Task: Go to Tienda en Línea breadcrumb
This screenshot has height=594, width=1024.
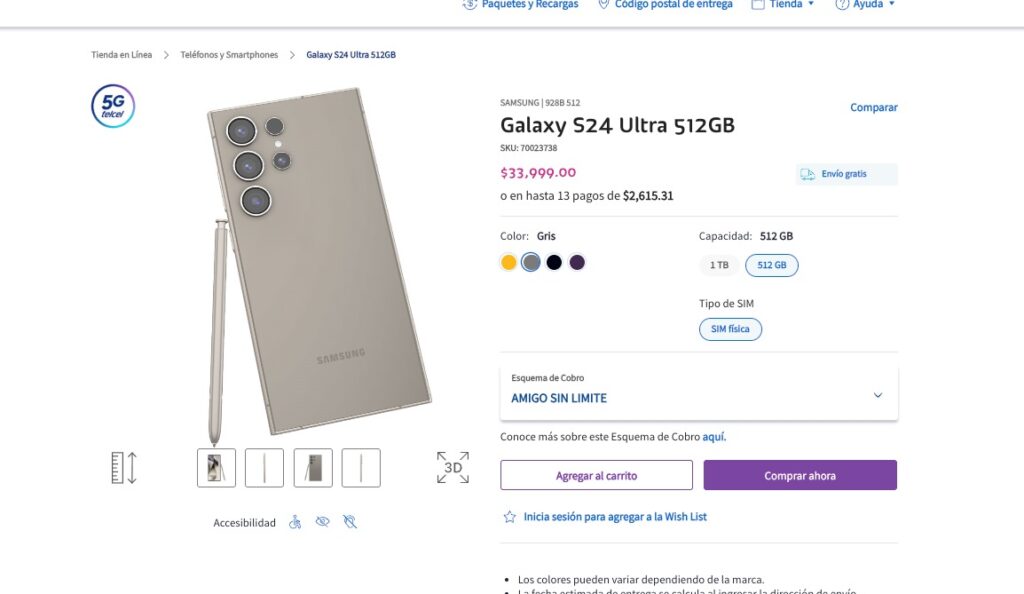Action: (x=120, y=55)
